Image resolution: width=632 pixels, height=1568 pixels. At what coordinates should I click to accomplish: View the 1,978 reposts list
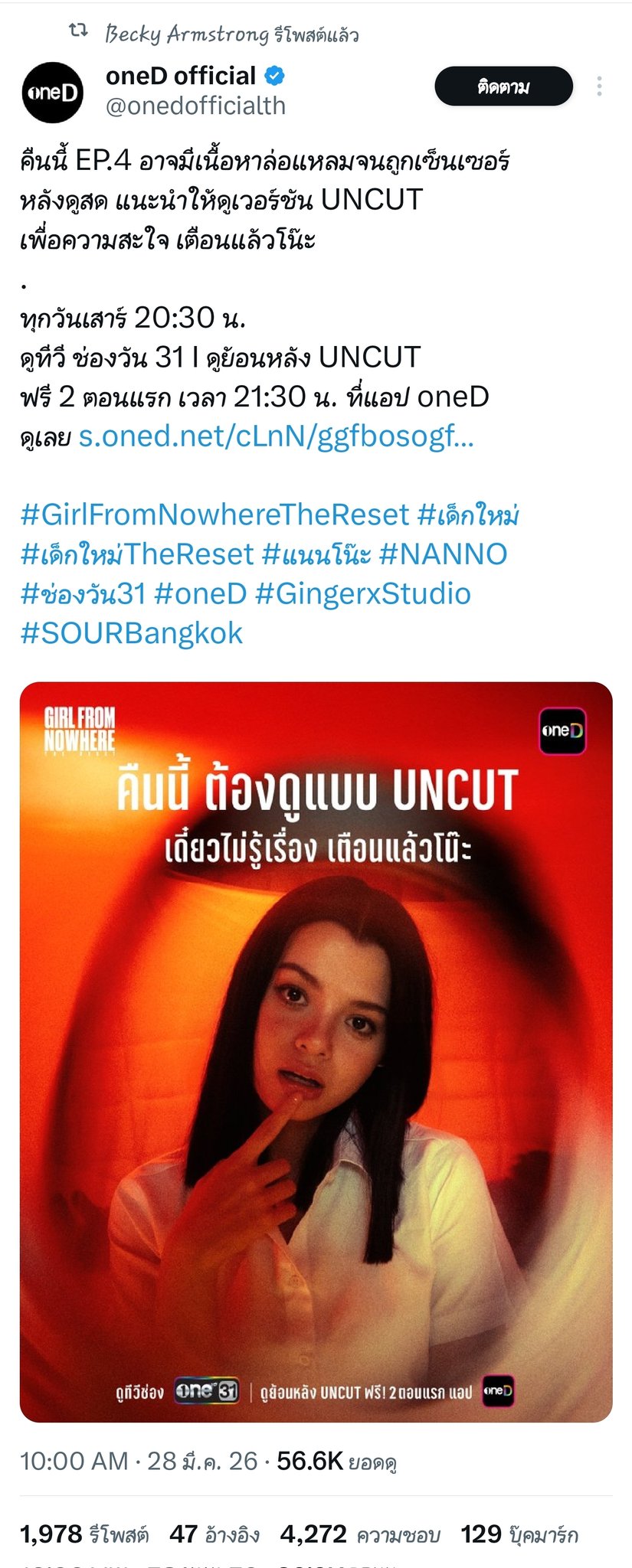pyautogui.click(x=84, y=1534)
